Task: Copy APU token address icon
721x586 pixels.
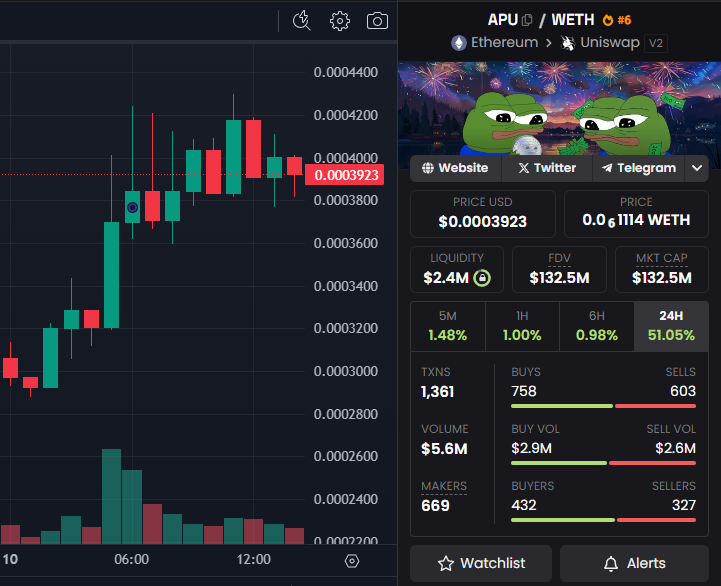Action: pos(527,20)
